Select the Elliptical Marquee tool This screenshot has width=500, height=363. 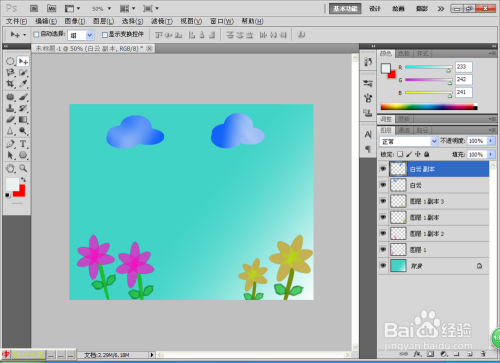pyautogui.click(x=10, y=61)
